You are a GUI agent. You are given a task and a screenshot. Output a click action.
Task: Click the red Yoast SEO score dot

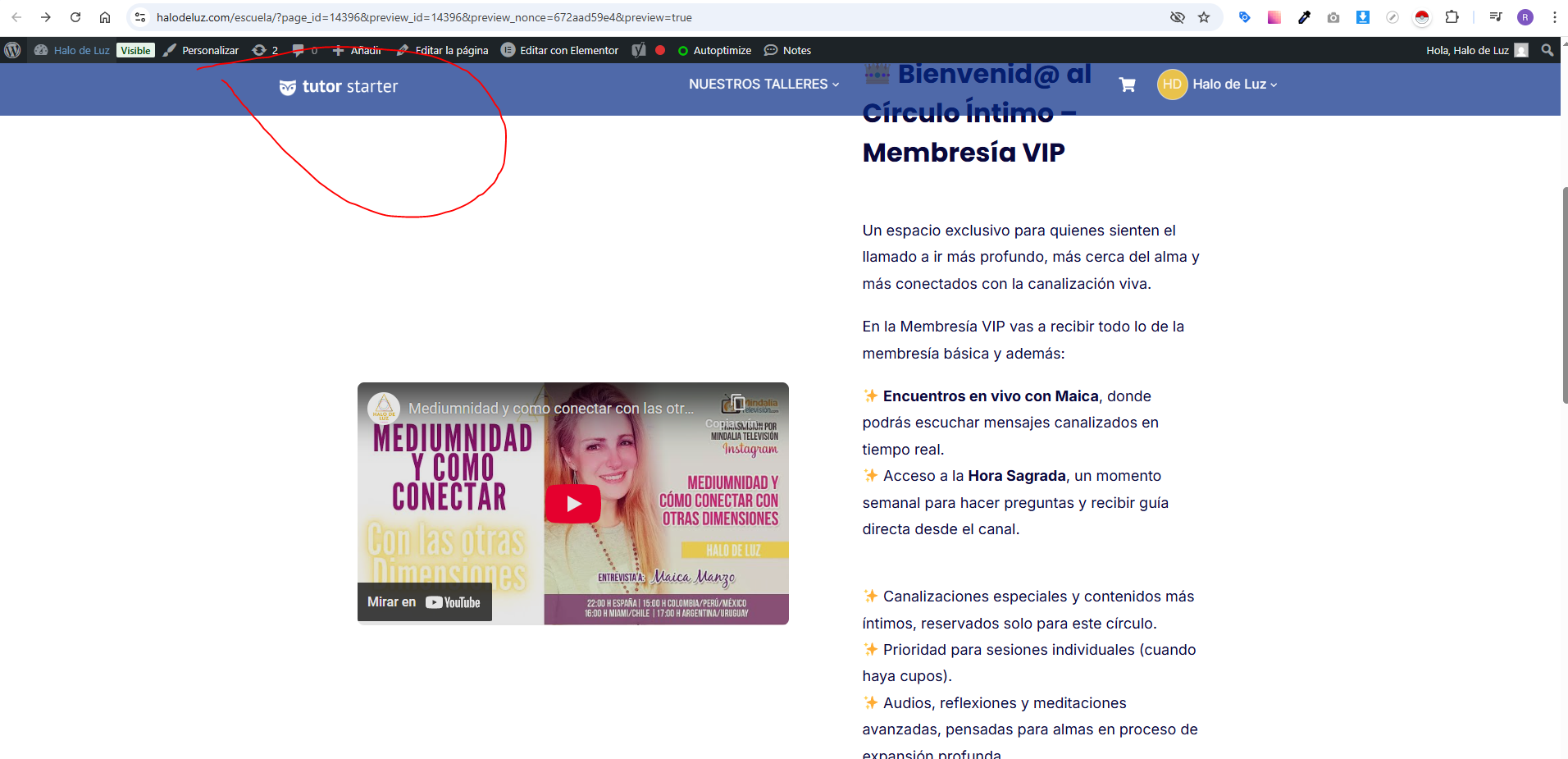660,50
